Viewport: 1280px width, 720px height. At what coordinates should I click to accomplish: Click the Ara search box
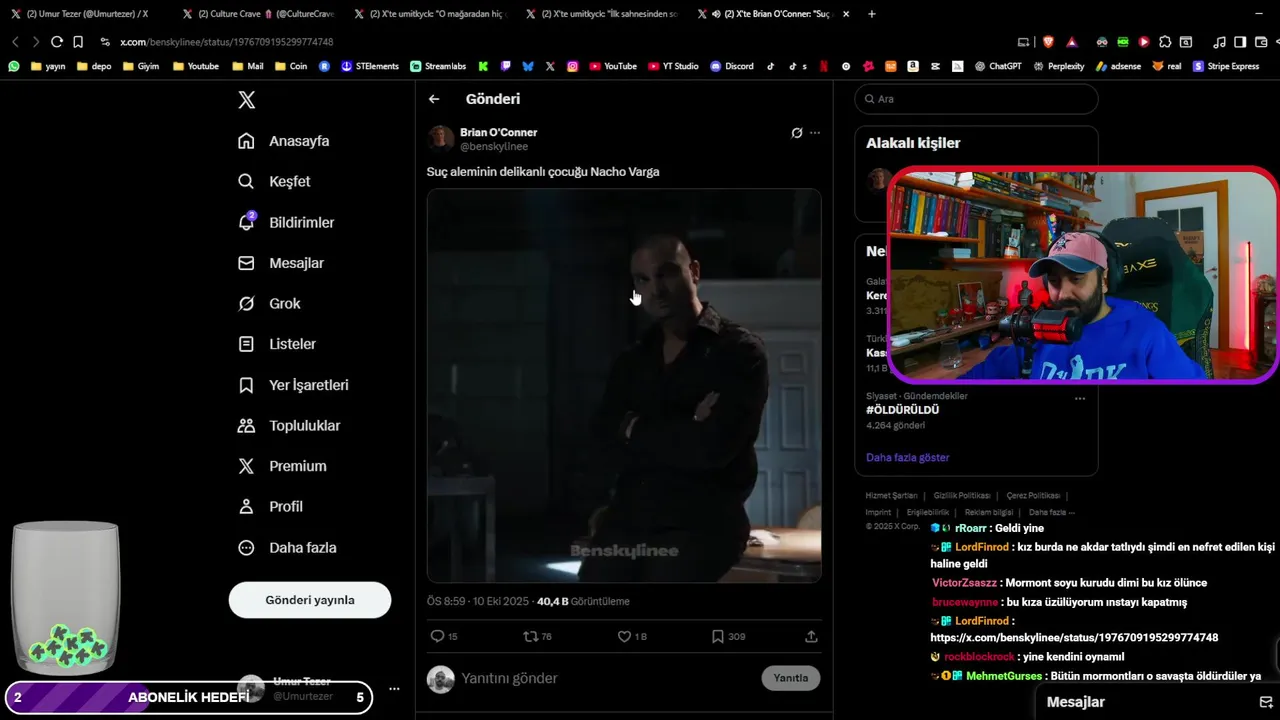tap(976, 99)
